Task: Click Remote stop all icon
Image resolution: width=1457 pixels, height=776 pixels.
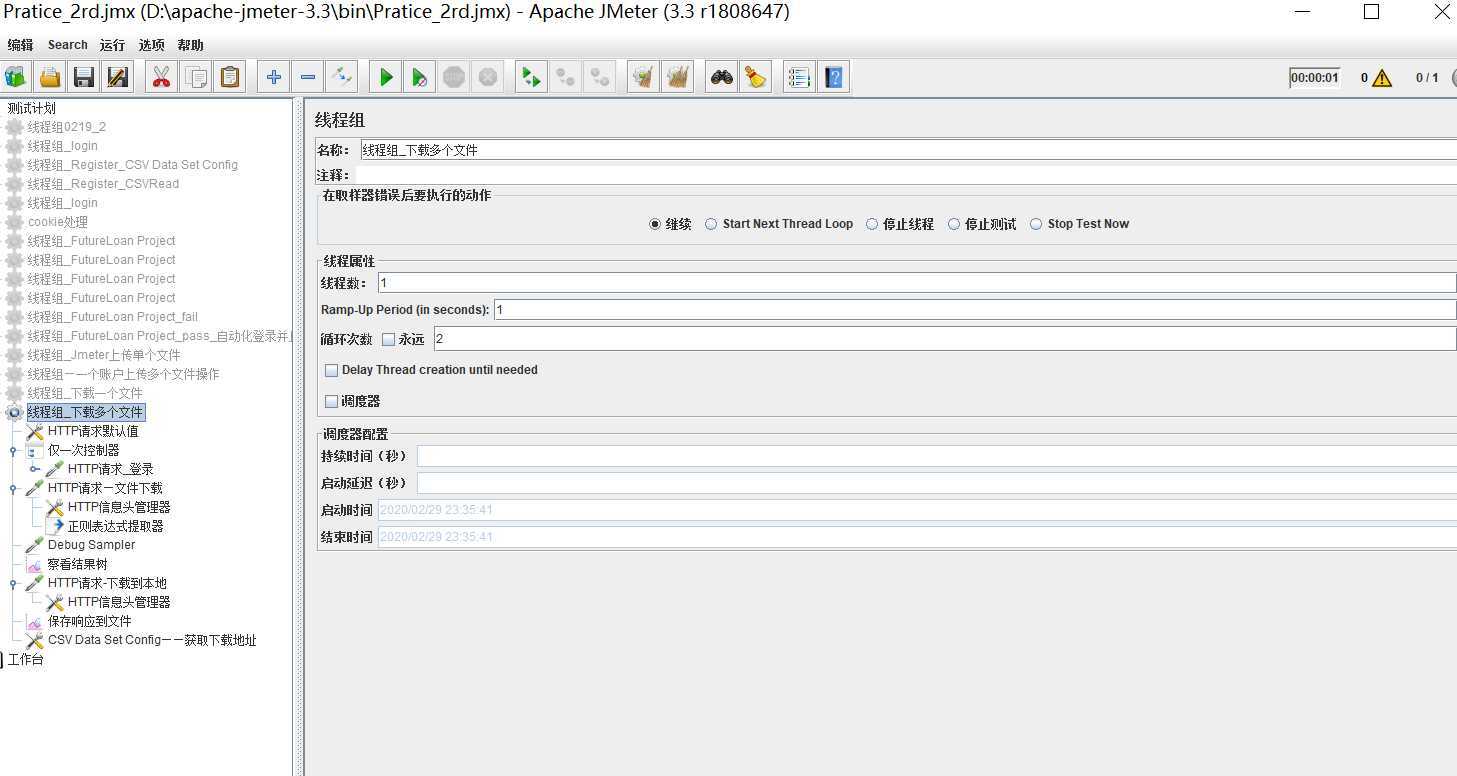Action: point(566,77)
